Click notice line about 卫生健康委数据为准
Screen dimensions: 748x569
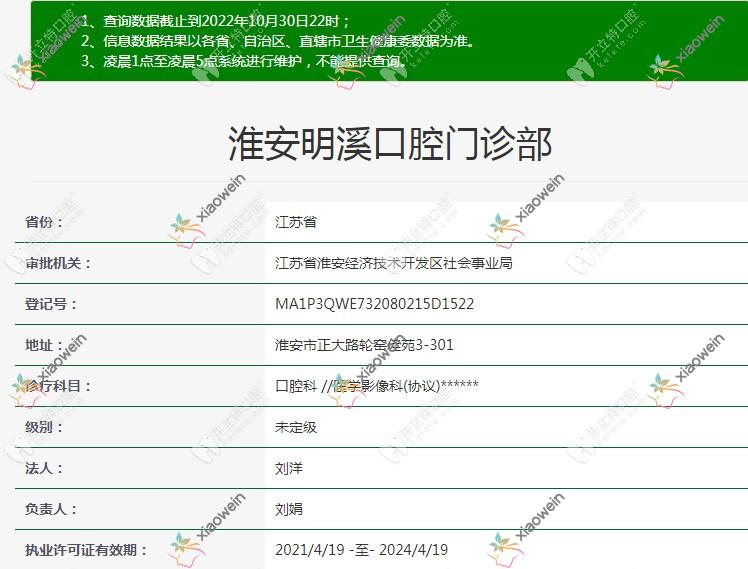click(x=279, y=41)
